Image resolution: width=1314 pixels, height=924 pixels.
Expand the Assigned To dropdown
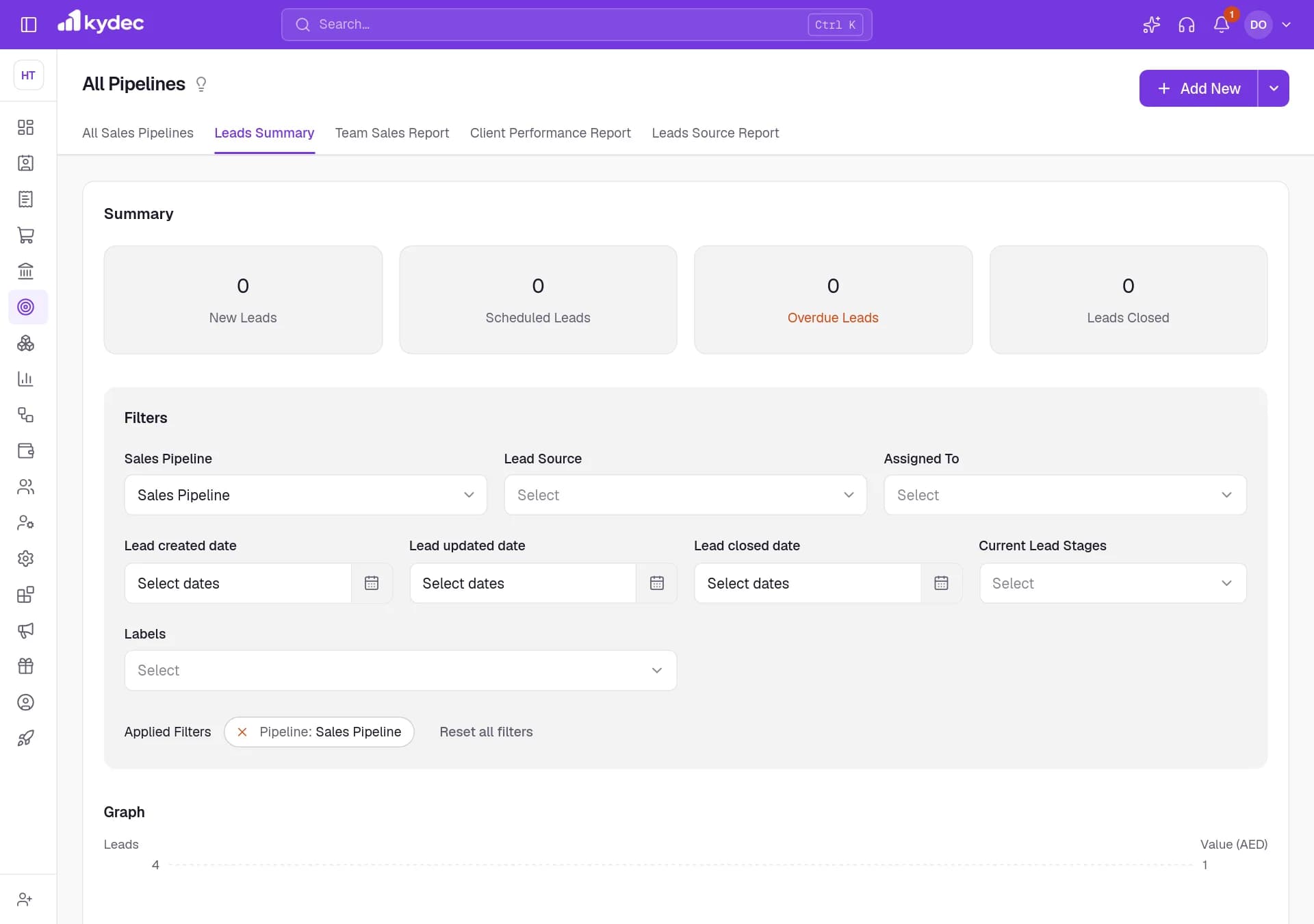[1065, 495]
